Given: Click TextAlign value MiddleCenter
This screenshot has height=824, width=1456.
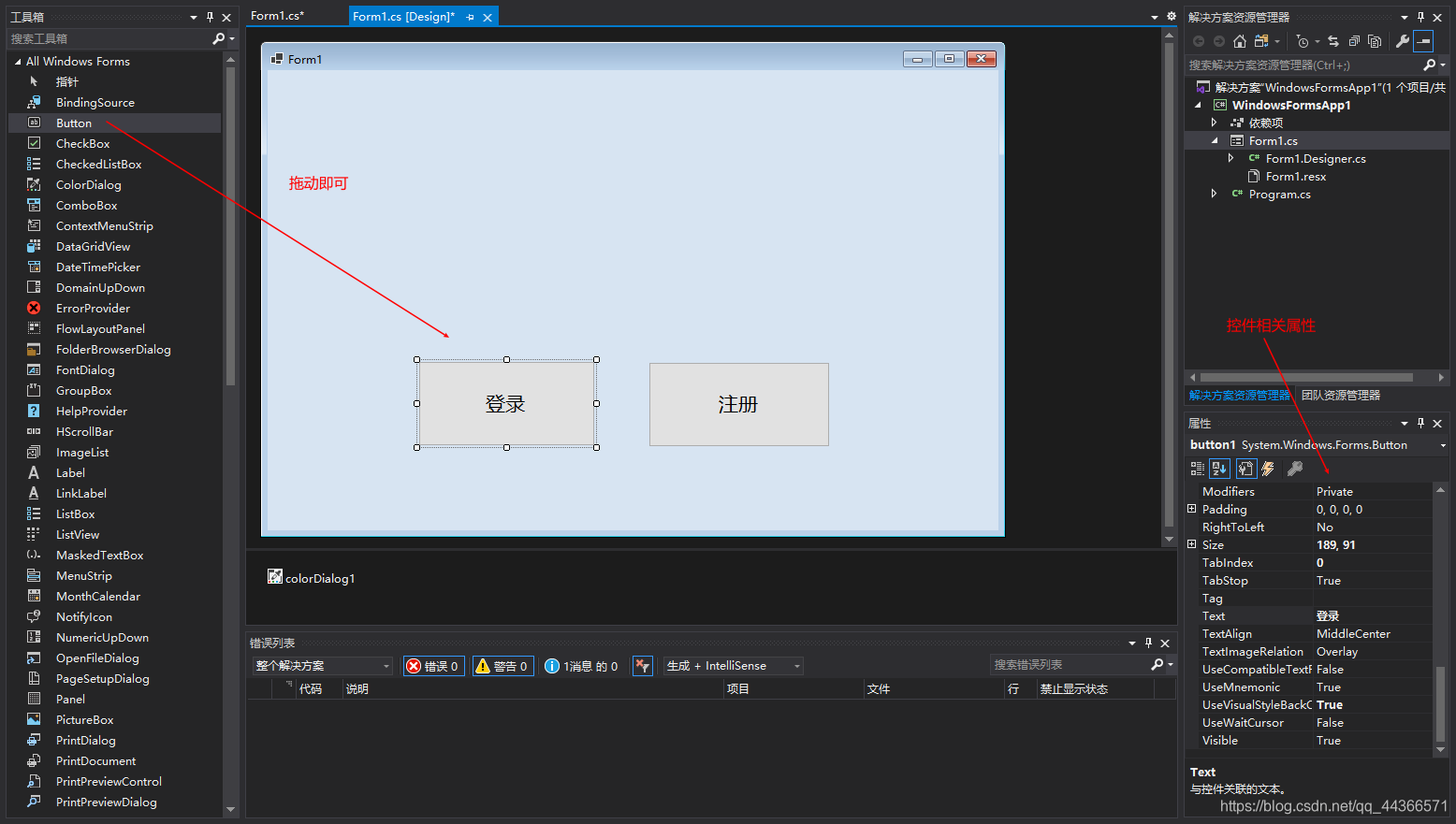Looking at the screenshot, I should click(x=1372, y=633).
